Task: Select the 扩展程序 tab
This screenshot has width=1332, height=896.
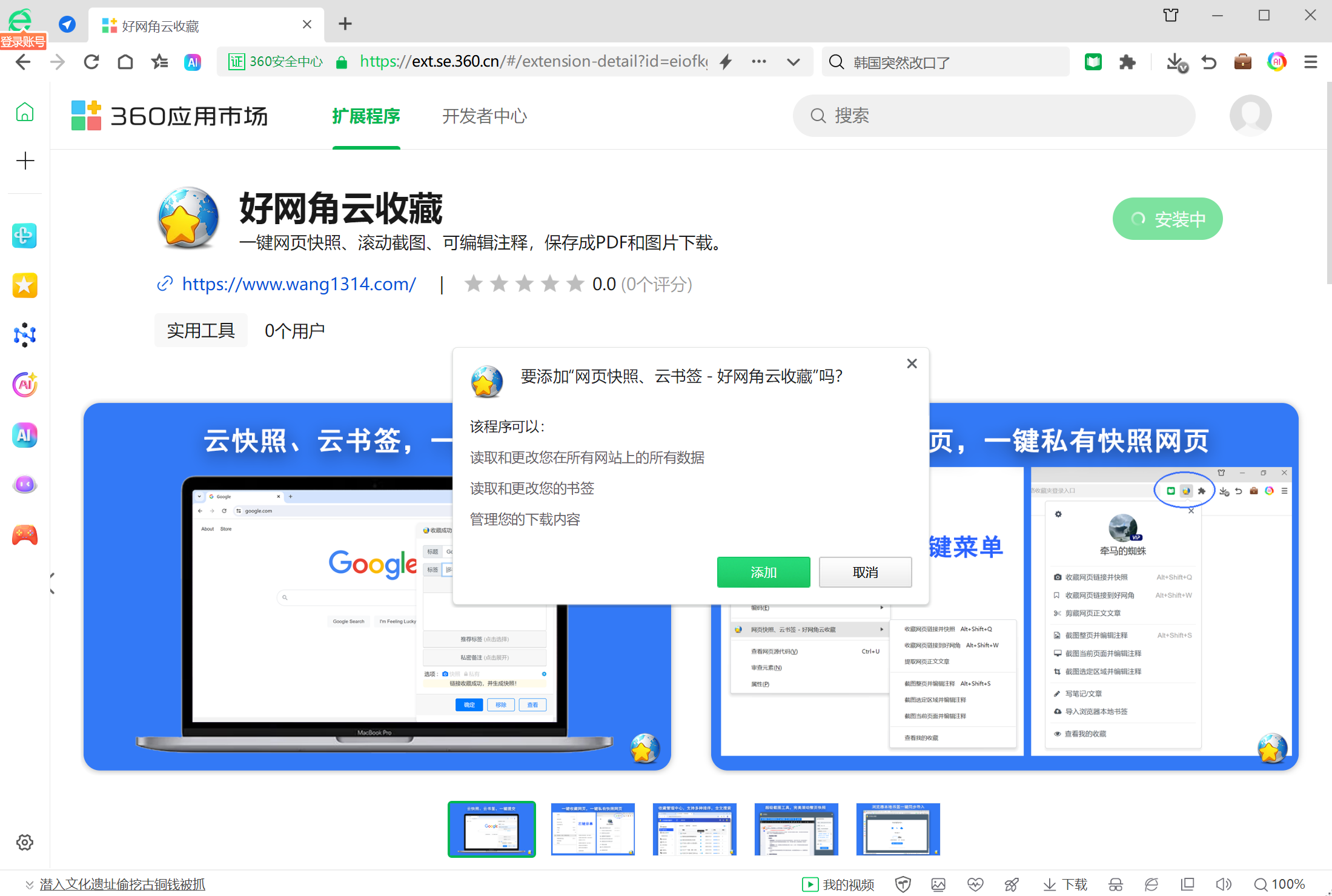Action: tap(366, 116)
